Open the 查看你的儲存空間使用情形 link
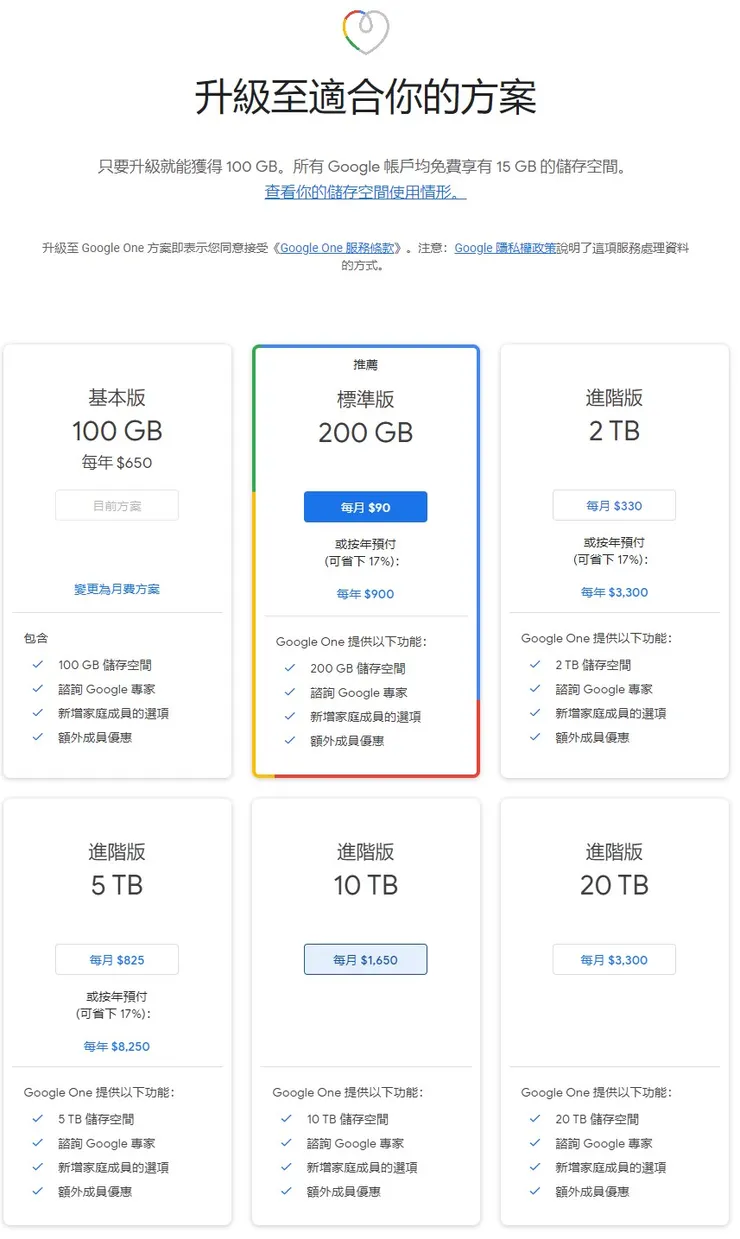Image resolution: width=740 pixels, height=1239 pixels. click(365, 192)
